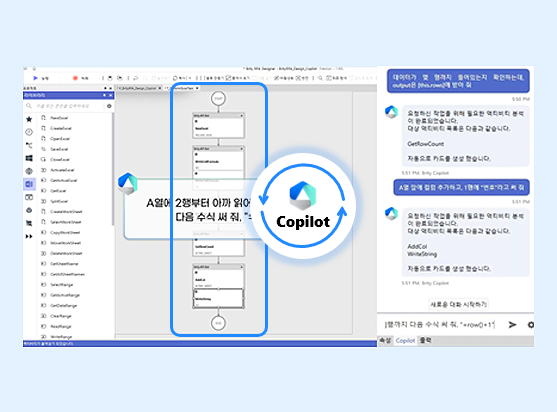557x412 pixels.
Task: Collapse the NewExcel card group header
Action: 242,116
